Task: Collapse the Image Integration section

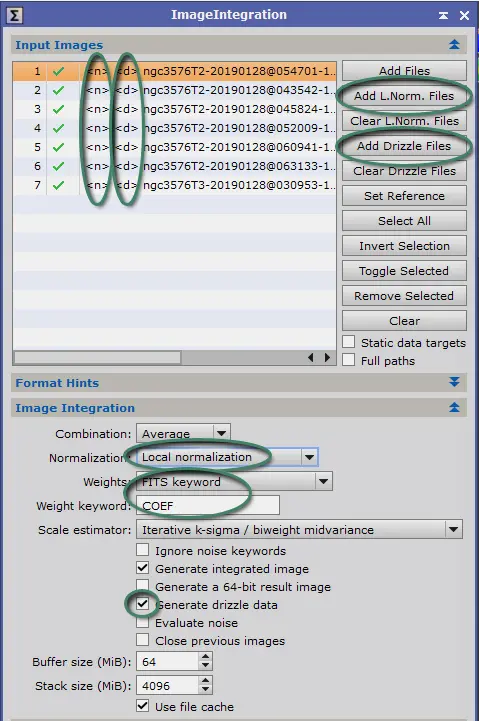Action: (454, 407)
